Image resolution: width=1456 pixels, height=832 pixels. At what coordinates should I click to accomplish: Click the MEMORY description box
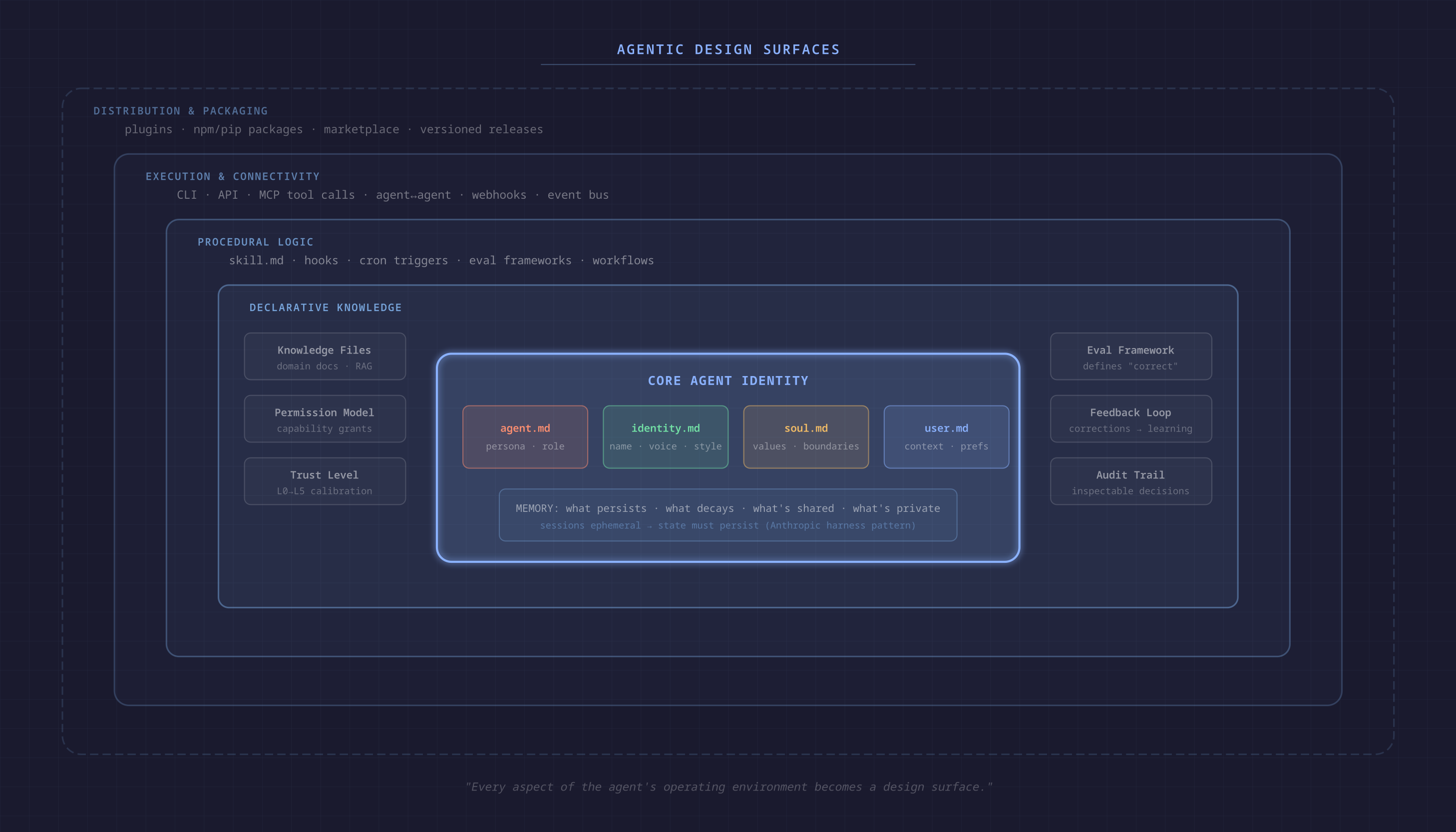pyautogui.click(x=728, y=515)
